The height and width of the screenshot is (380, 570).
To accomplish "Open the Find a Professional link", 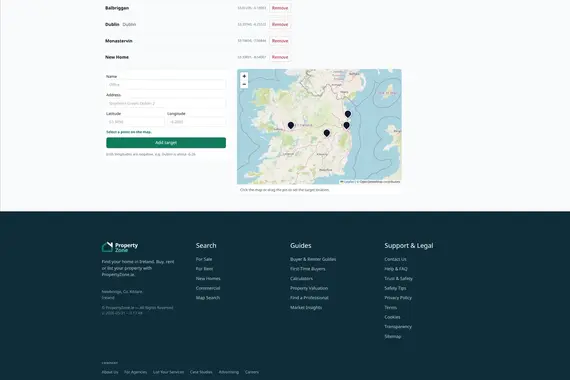I will [309, 298].
